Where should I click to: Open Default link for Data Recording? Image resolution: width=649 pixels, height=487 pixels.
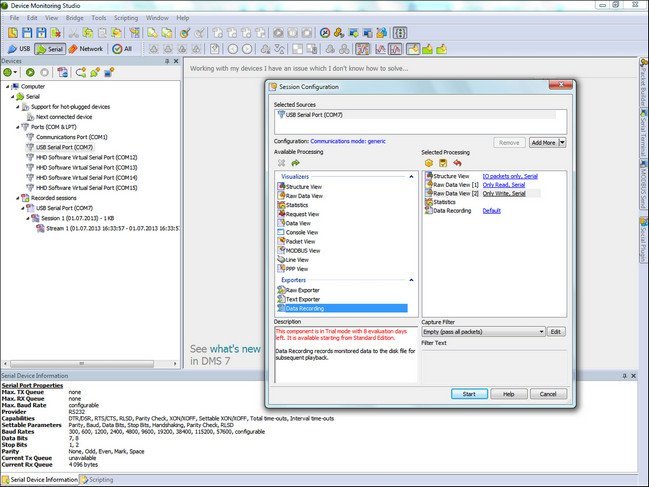click(x=491, y=211)
